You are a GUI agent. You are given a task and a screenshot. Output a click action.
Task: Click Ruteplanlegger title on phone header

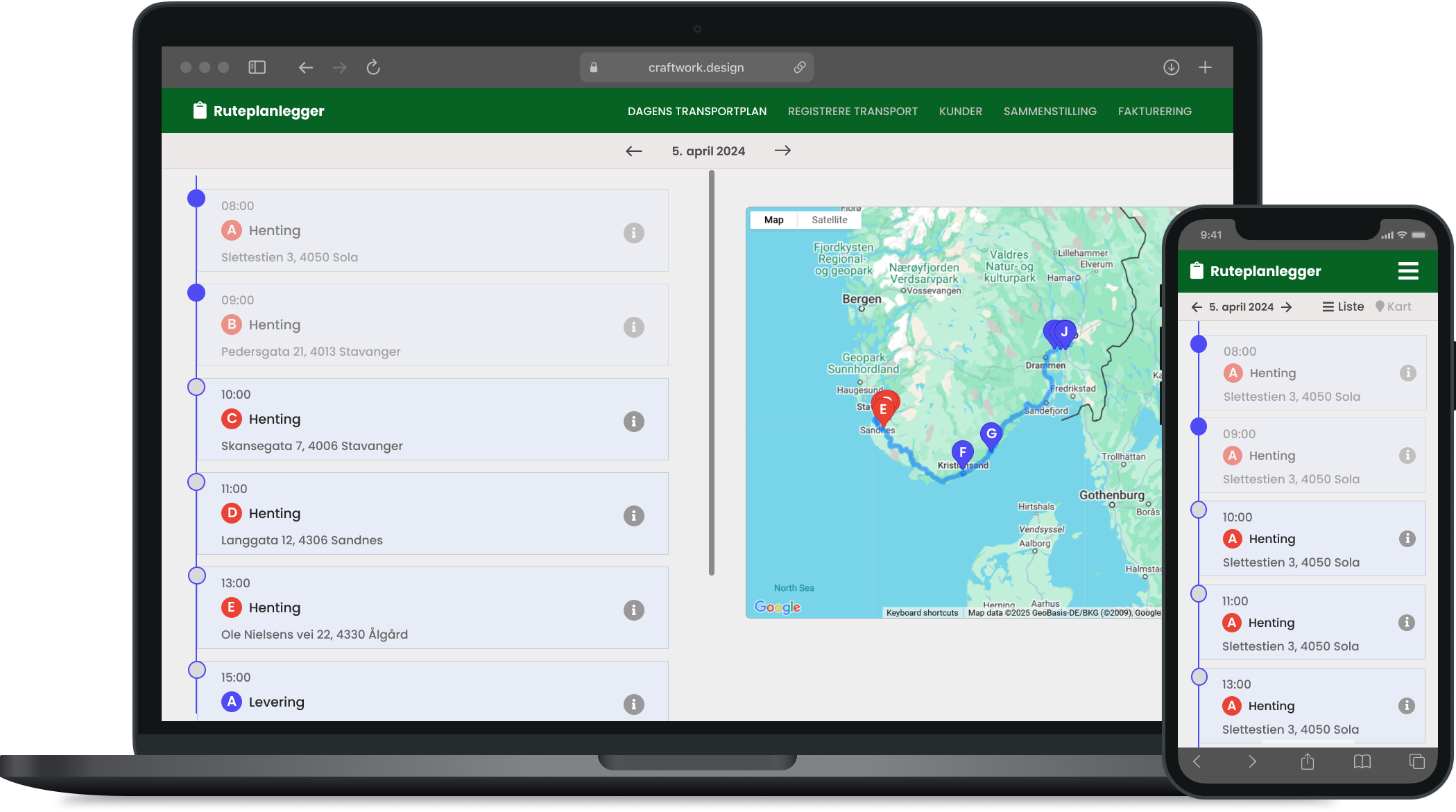coord(1265,271)
